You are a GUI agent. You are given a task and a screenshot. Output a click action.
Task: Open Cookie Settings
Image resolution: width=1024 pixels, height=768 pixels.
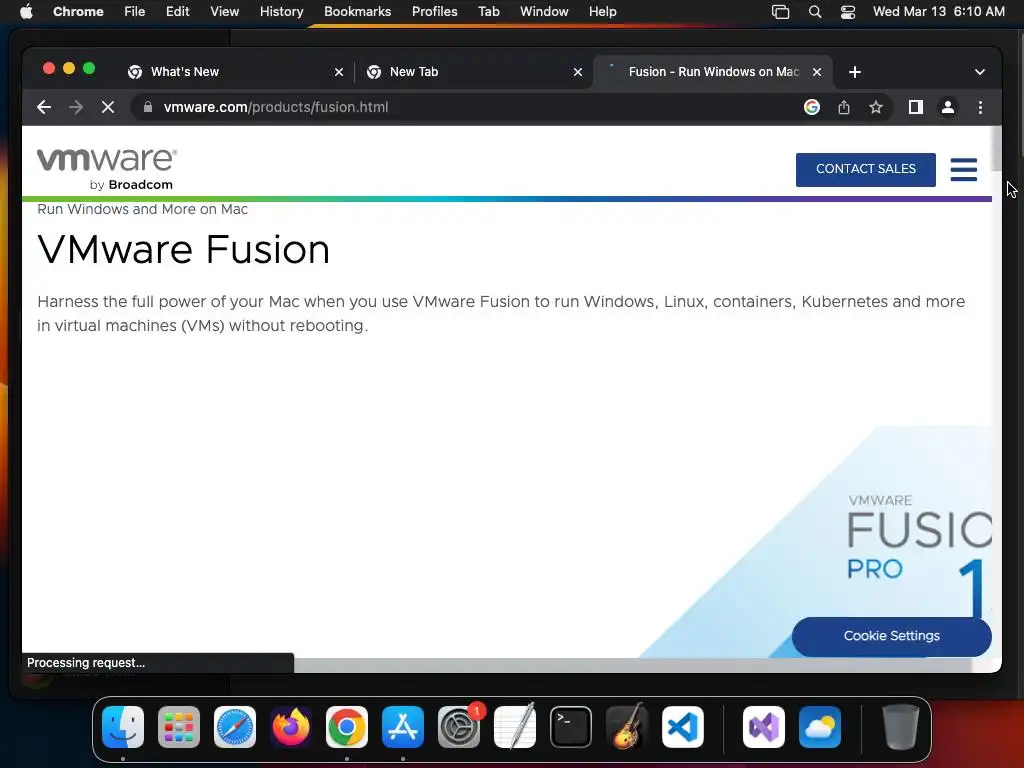891,636
